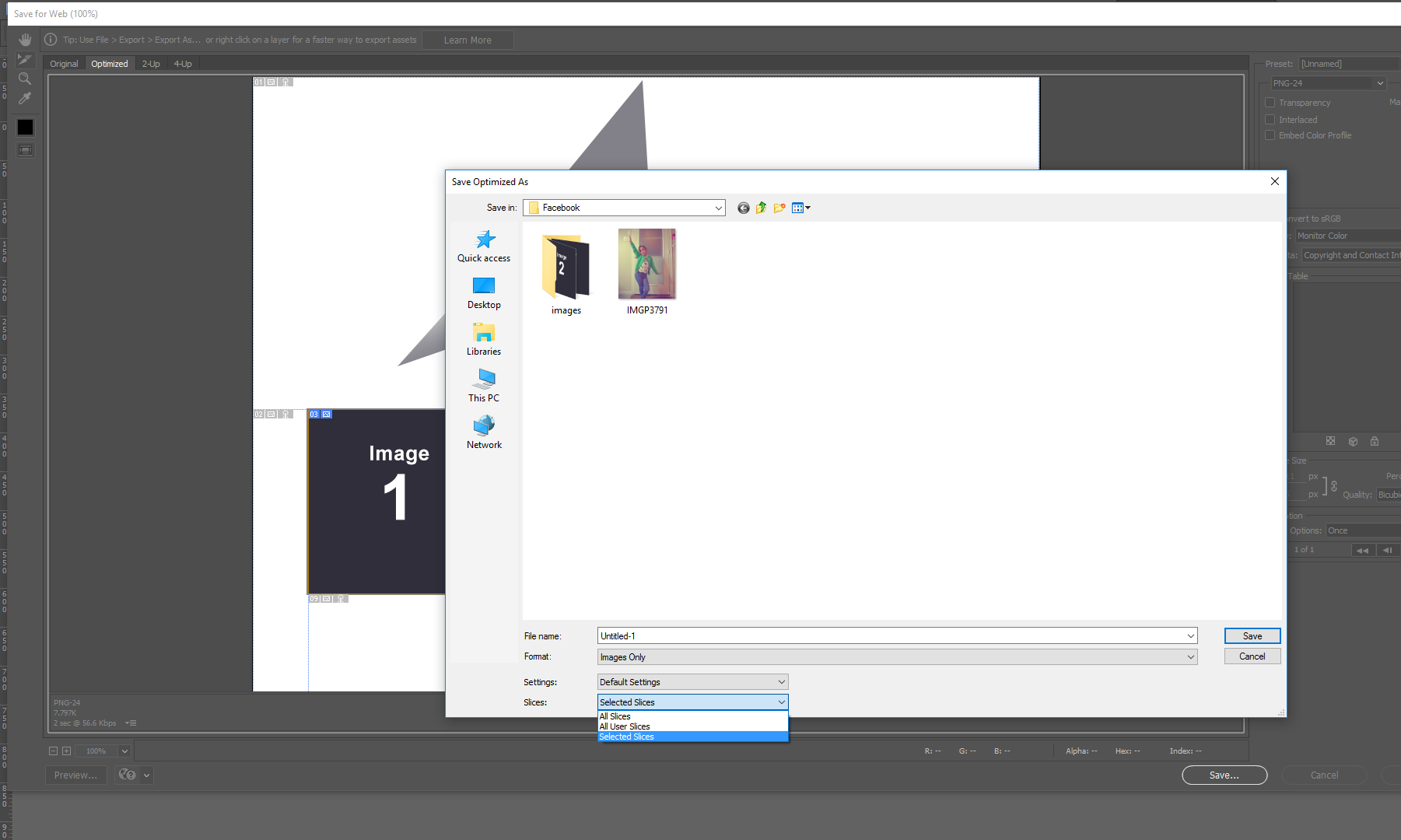Screen dimensions: 1401x840
Task: Switch to the Original tab
Action: coord(64,64)
